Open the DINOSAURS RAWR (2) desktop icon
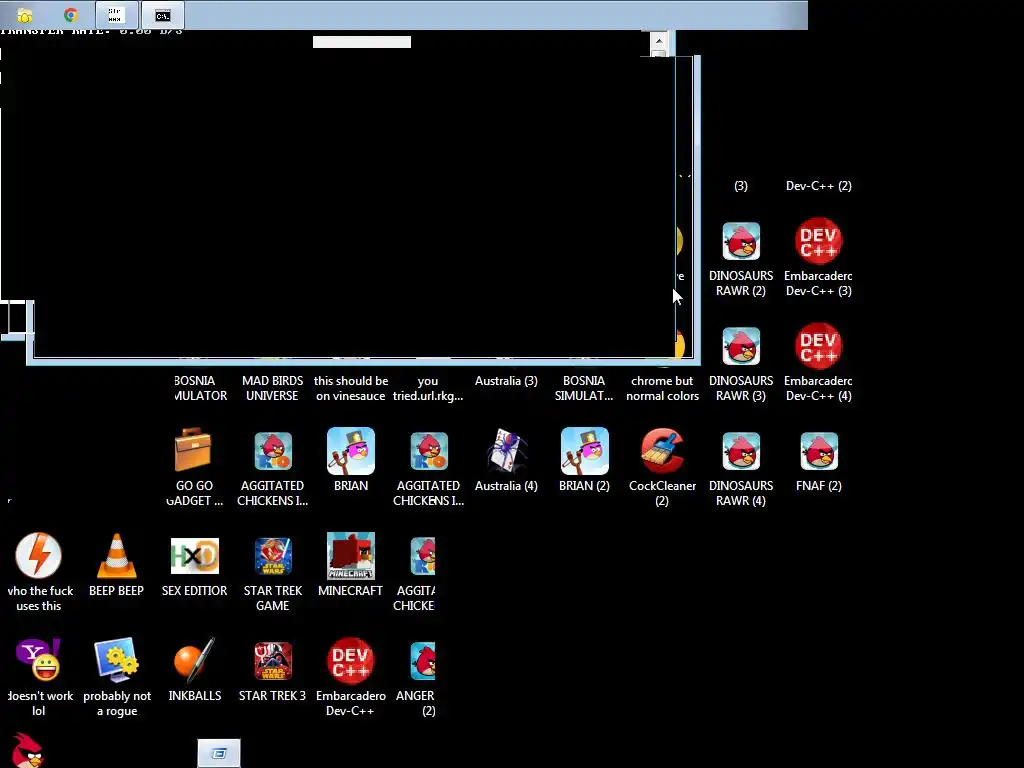This screenshot has height=768, width=1024. click(x=741, y=242)
